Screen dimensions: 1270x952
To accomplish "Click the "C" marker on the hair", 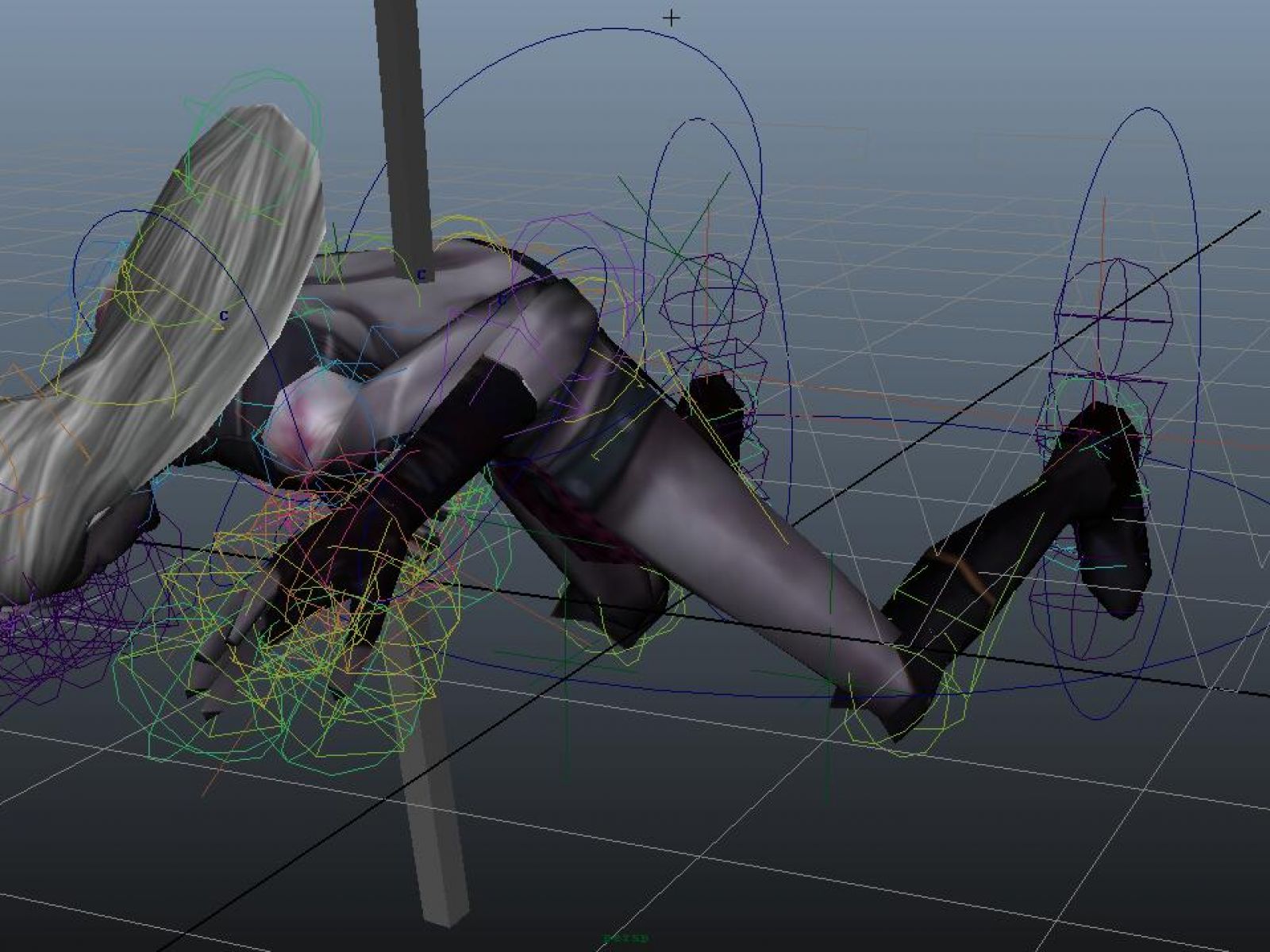I will [224, 316].
